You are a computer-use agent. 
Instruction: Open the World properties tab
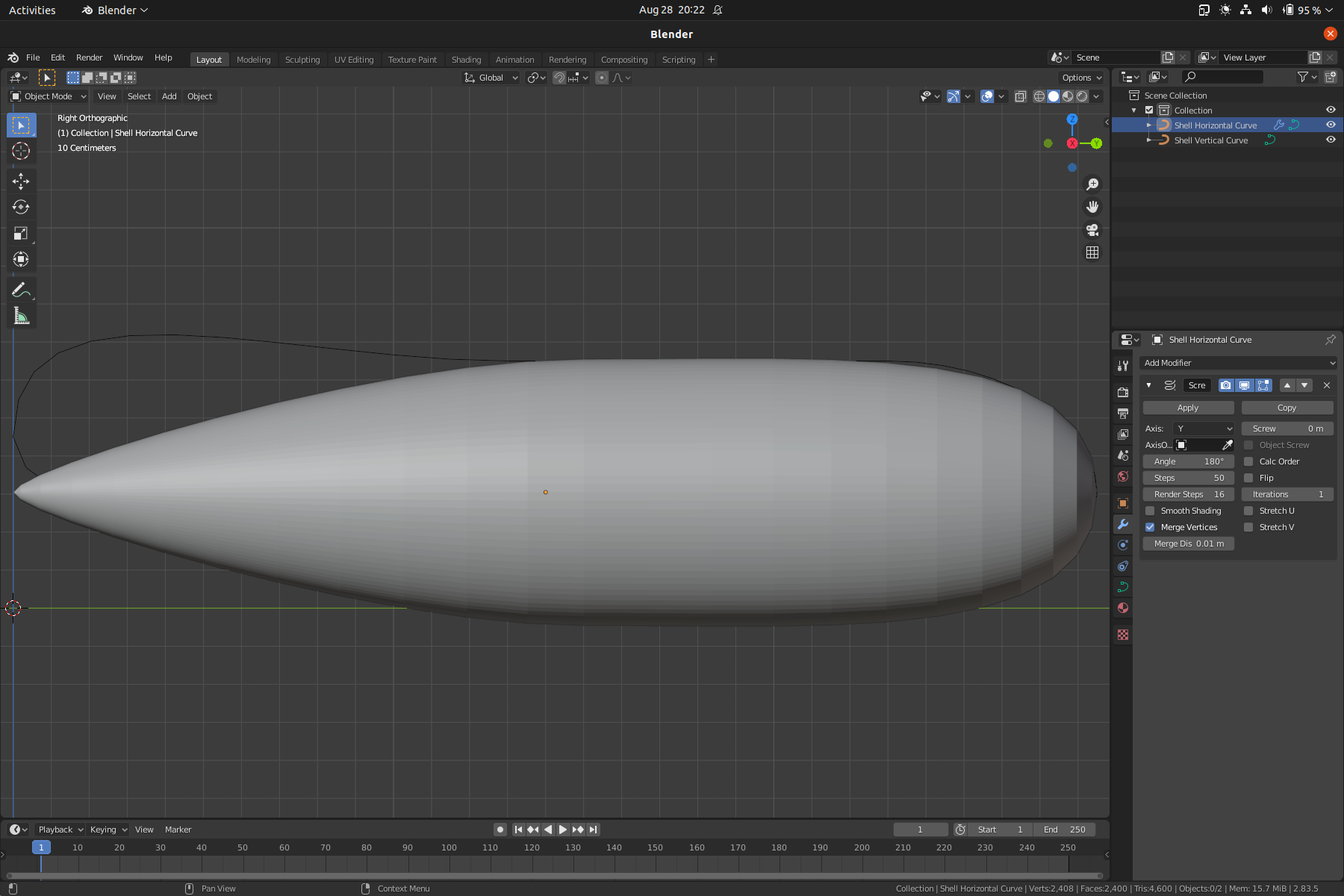(1123, 476)
